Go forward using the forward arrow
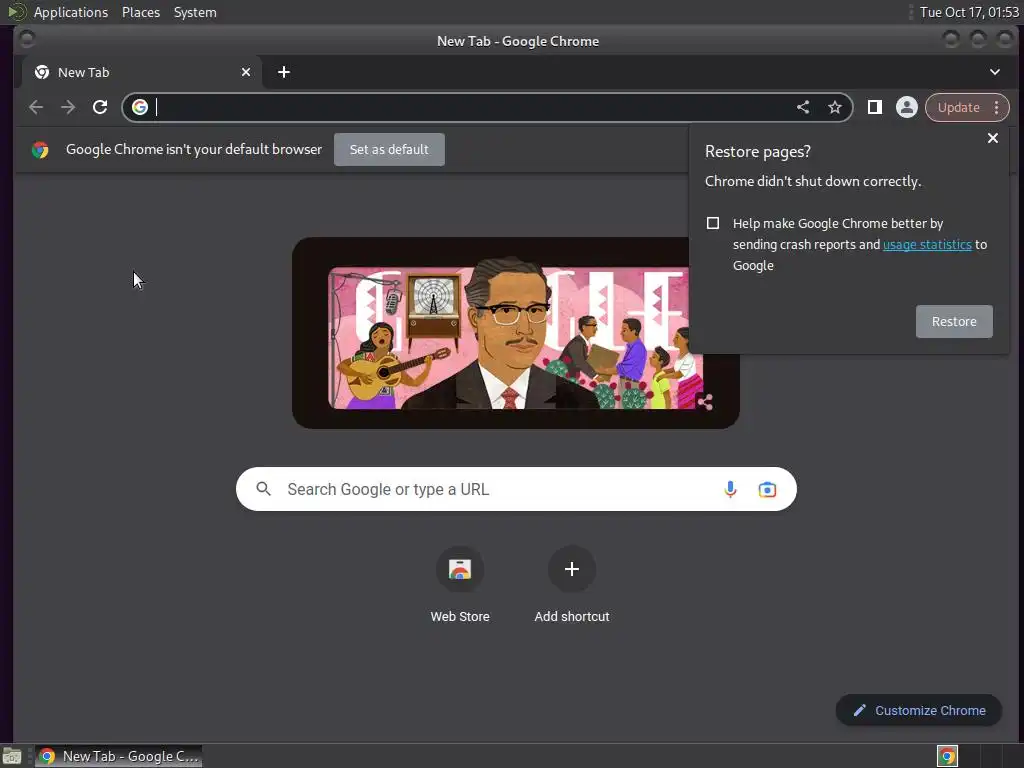 pos(68,107)
